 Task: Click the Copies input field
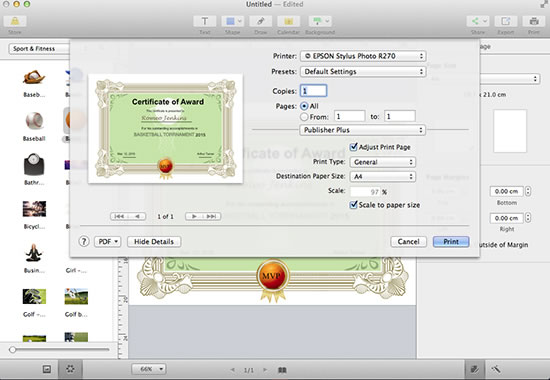point(314,91)
